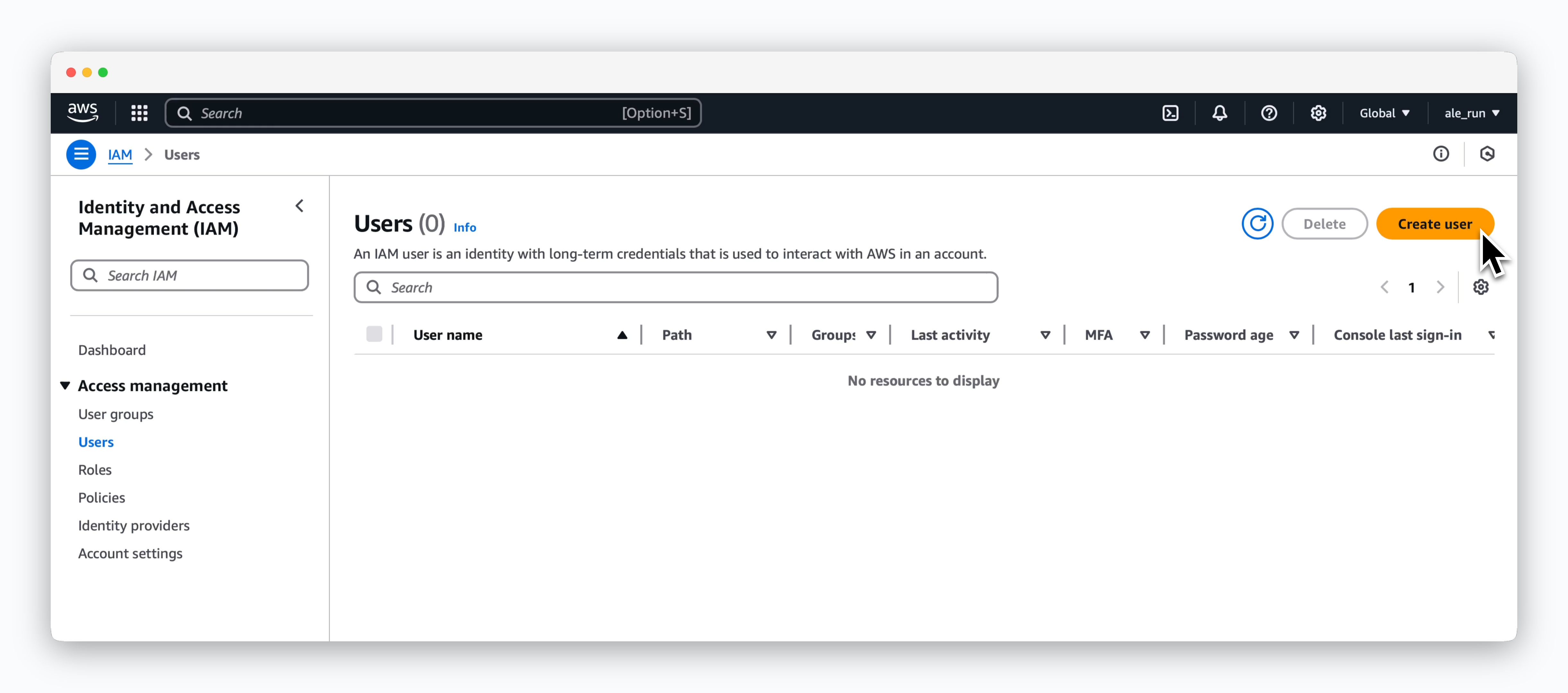The image size is (1568, 693).
Task: Click the User name column header
Action: tap(448, 335)
